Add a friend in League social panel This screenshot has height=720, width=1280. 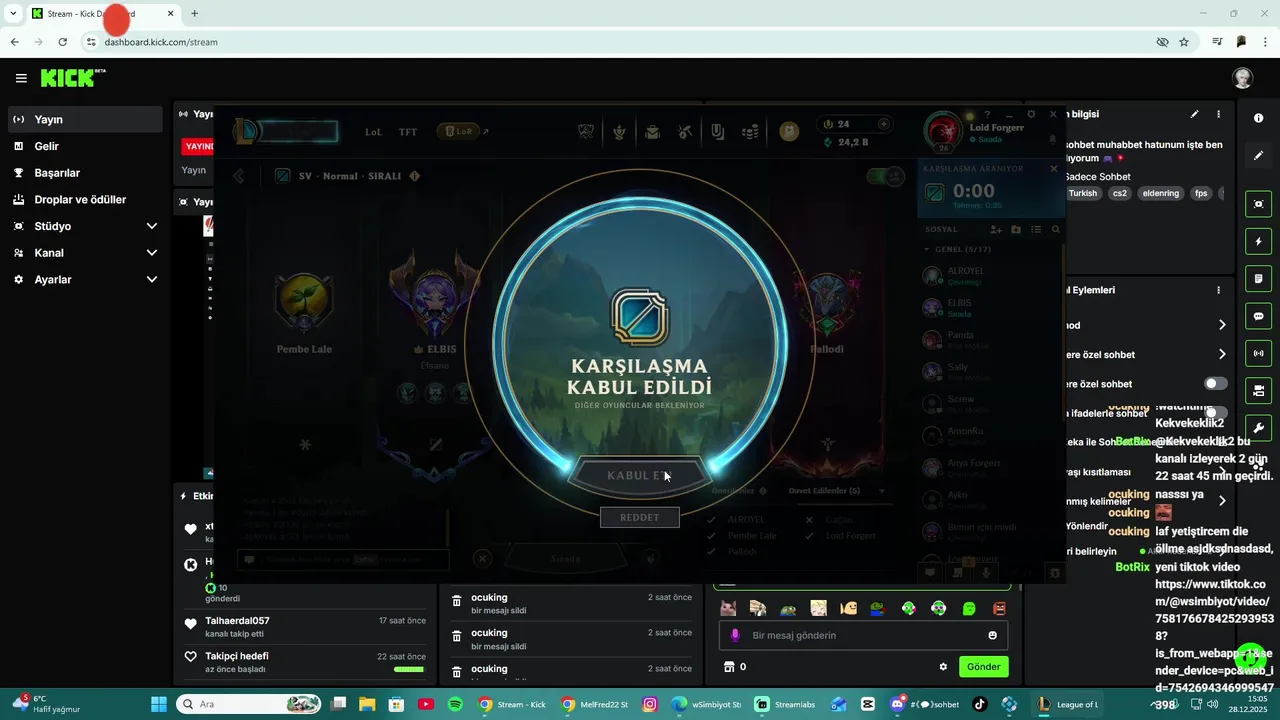click(996, 229)
